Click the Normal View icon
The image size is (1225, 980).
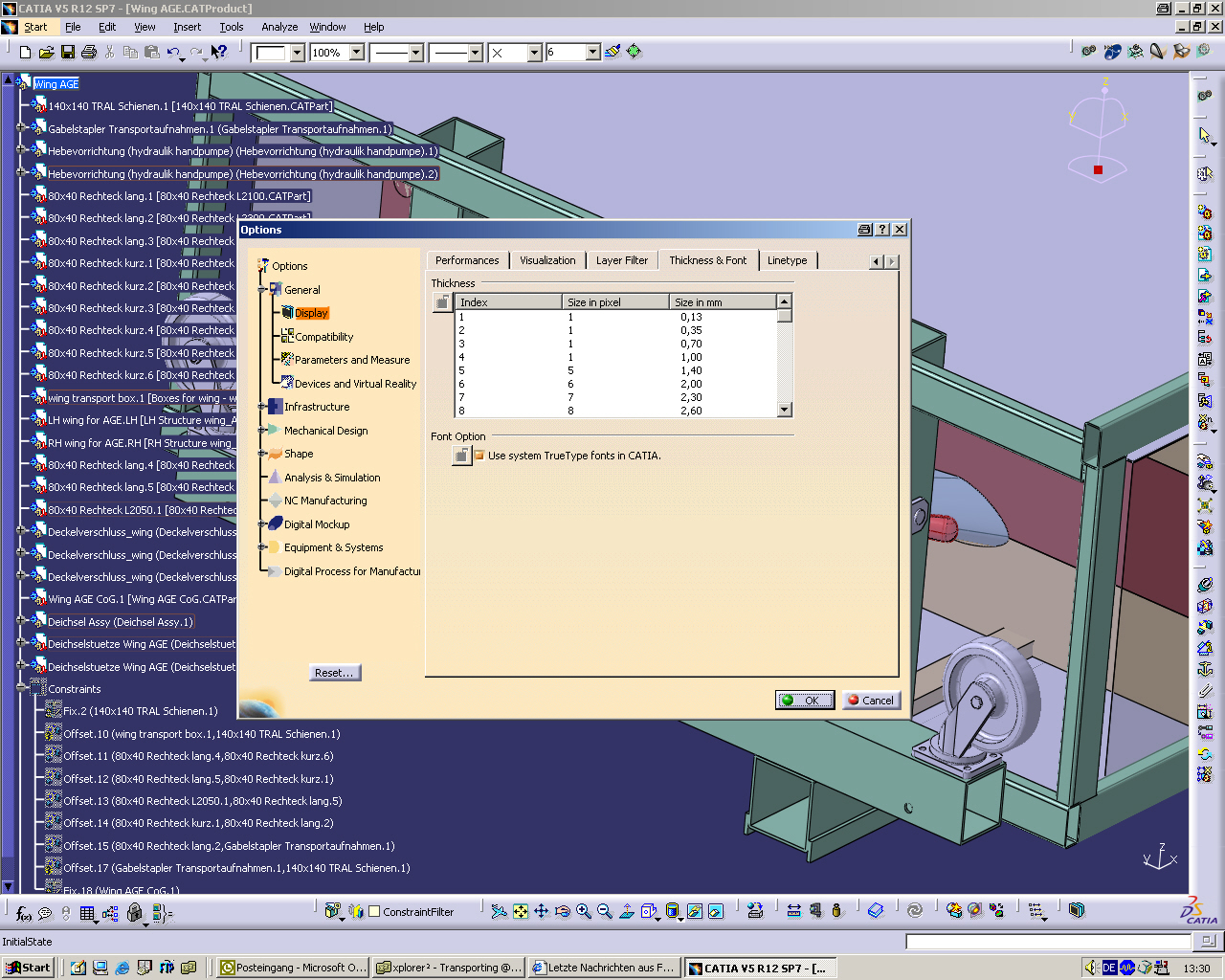pyautogui.click(x=626, y=911)
